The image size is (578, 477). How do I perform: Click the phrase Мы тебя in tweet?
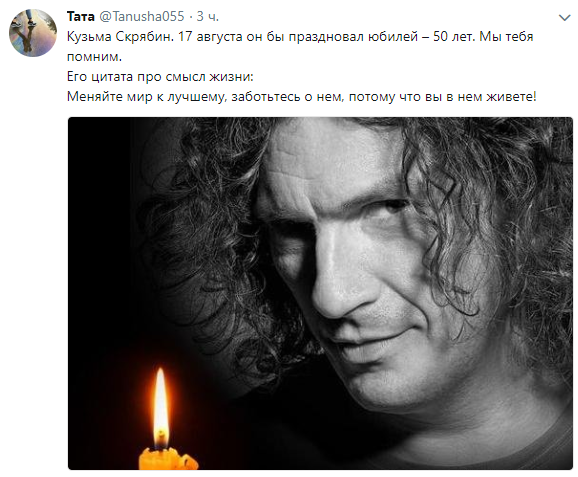(506, 36)
